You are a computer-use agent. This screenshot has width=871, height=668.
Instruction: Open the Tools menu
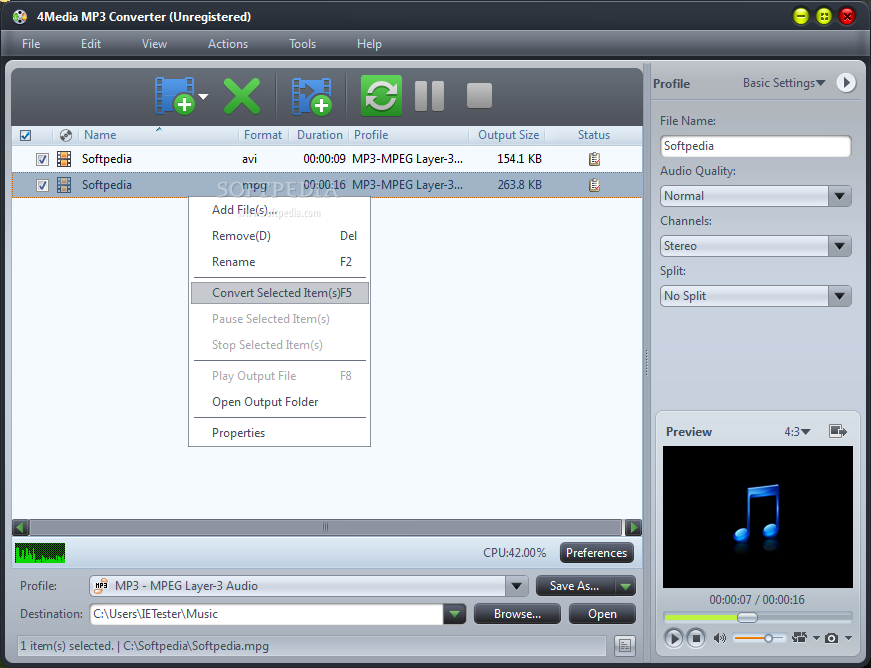[x=302, y=44]
